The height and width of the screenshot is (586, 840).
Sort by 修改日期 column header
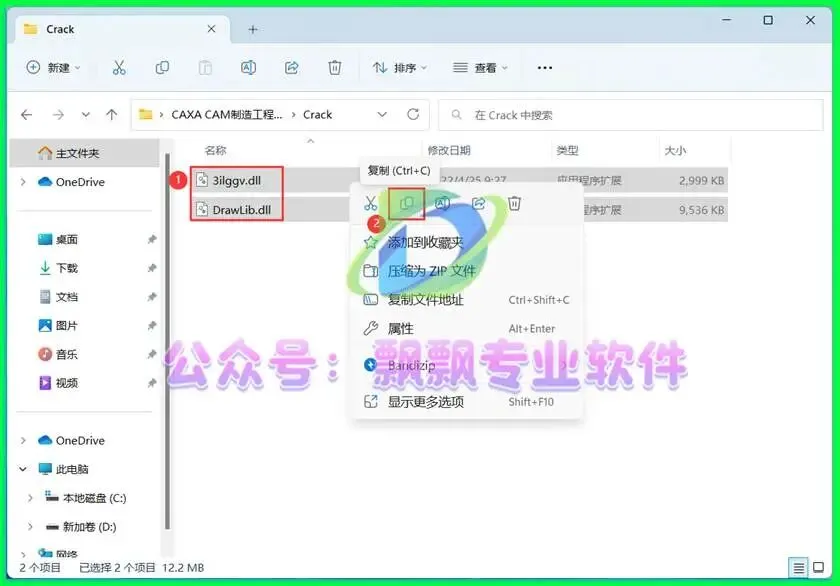[x=449, y=151]
